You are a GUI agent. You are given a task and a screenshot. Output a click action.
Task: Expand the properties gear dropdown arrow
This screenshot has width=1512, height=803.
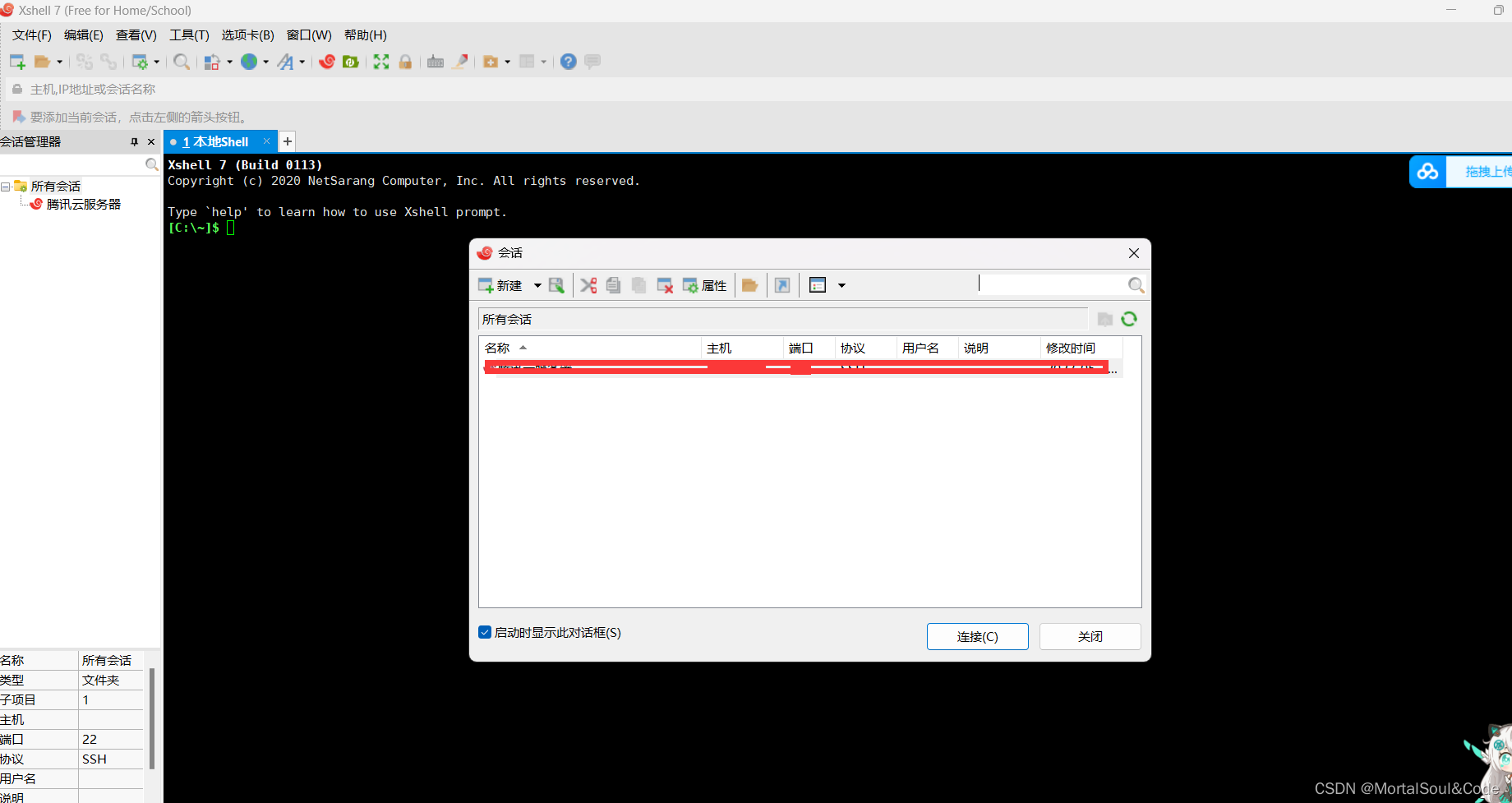tap(156, 62)
